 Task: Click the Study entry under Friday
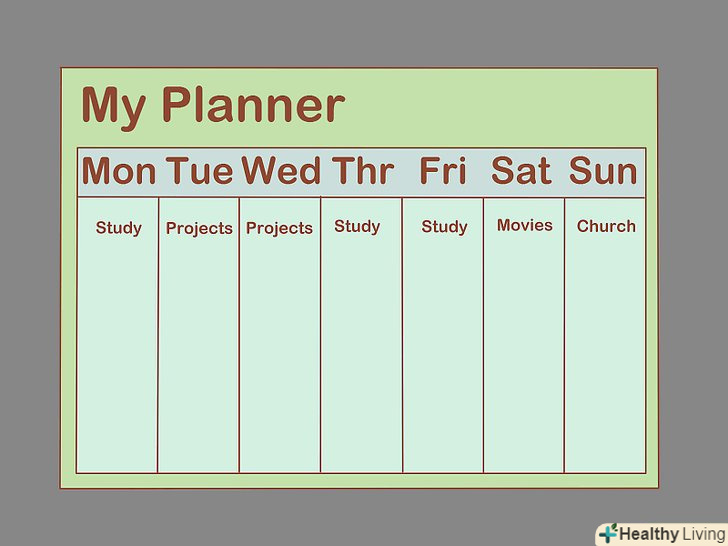[444, 227]
